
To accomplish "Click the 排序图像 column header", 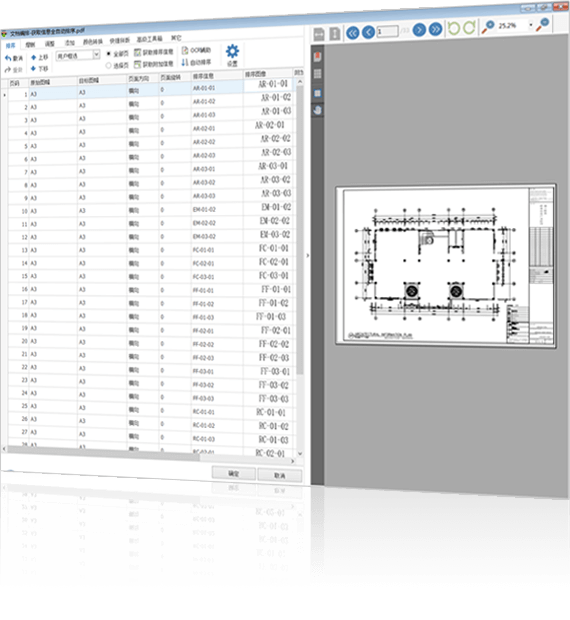I will pos(268,74).
